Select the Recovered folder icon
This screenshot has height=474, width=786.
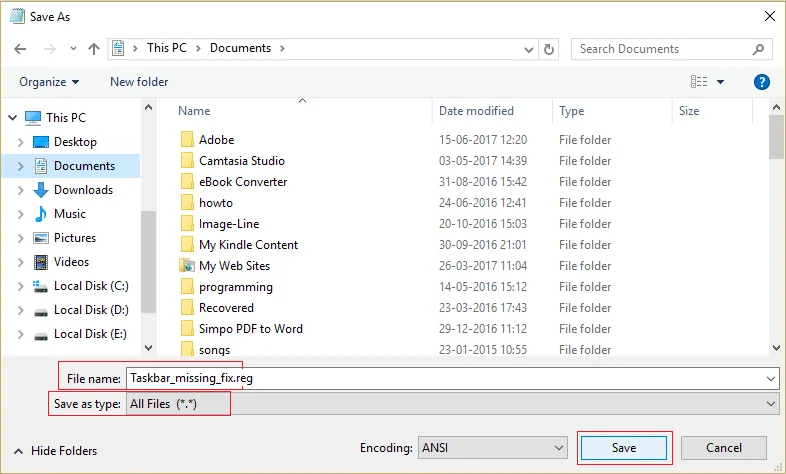[187, 308]
